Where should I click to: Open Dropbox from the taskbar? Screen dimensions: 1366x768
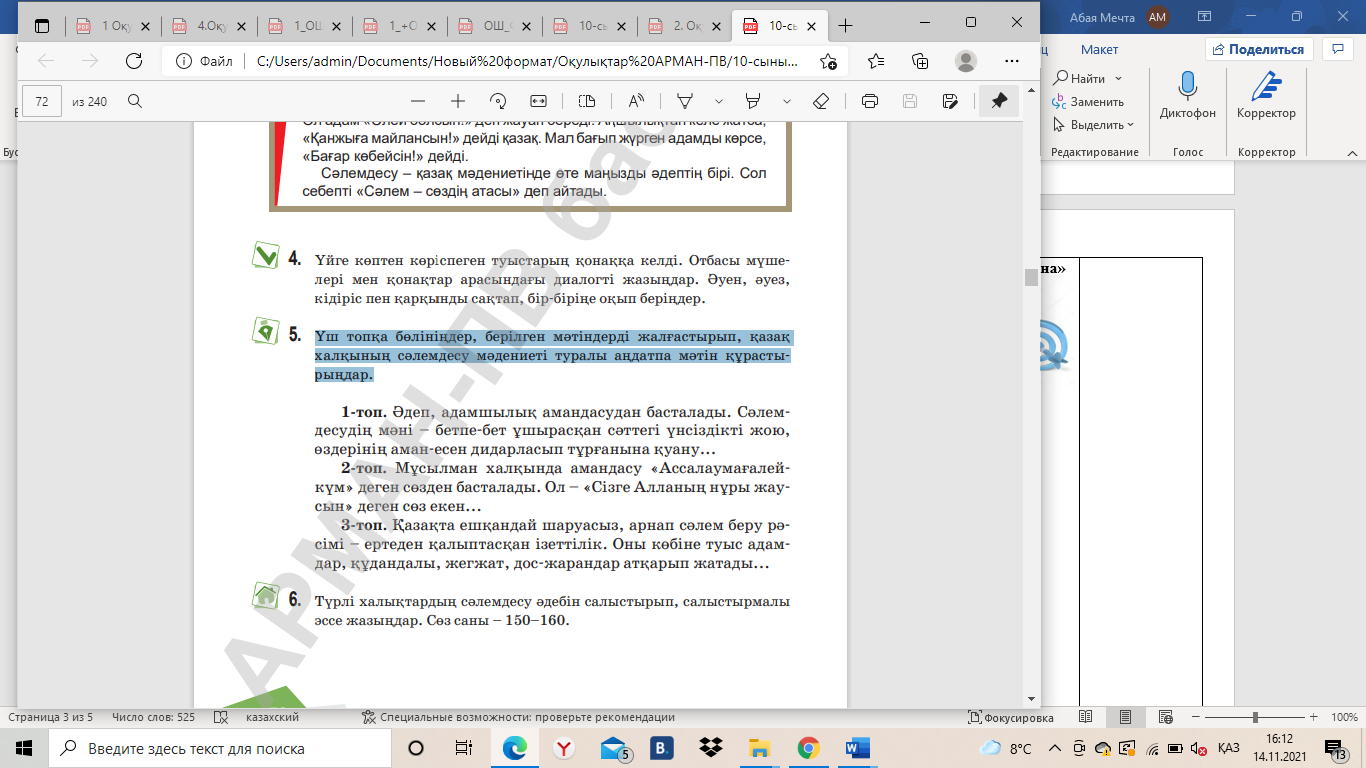711,748
